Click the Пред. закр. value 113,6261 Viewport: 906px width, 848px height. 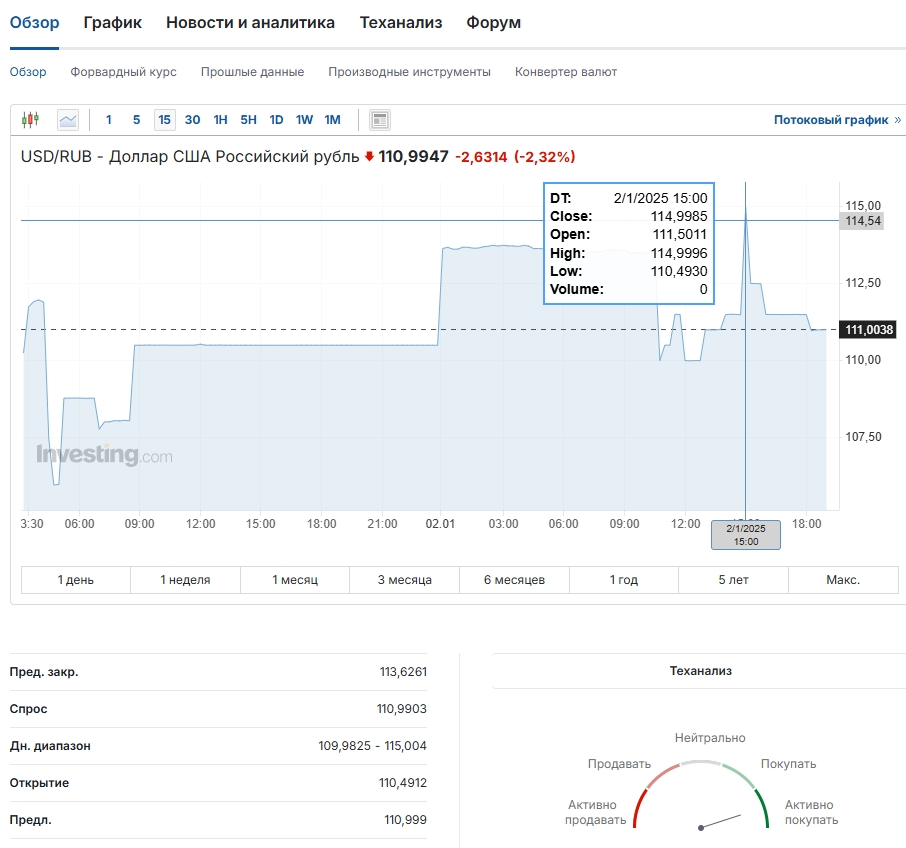click(x=403, y=672)
